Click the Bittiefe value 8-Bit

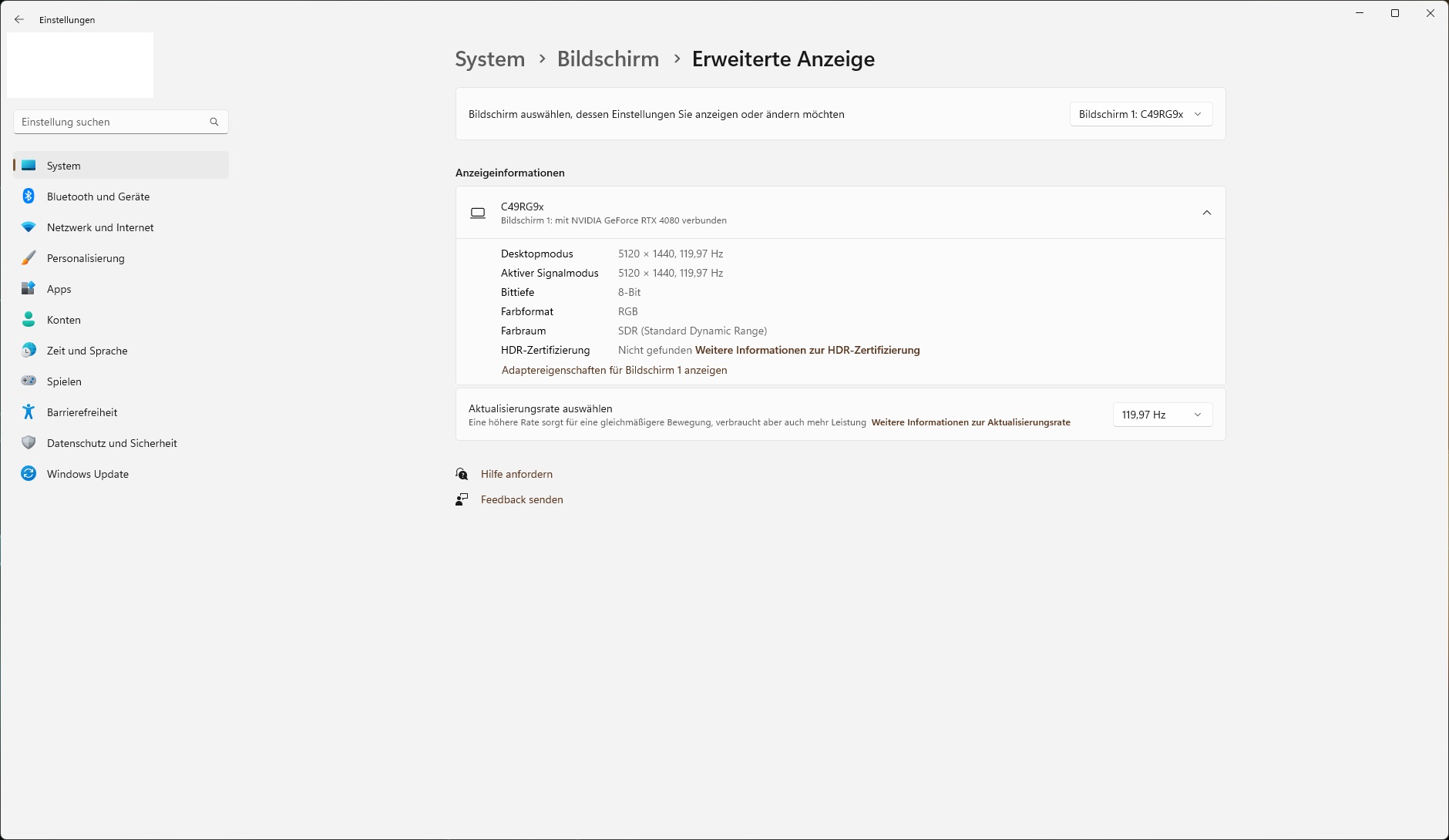(630, 292)
